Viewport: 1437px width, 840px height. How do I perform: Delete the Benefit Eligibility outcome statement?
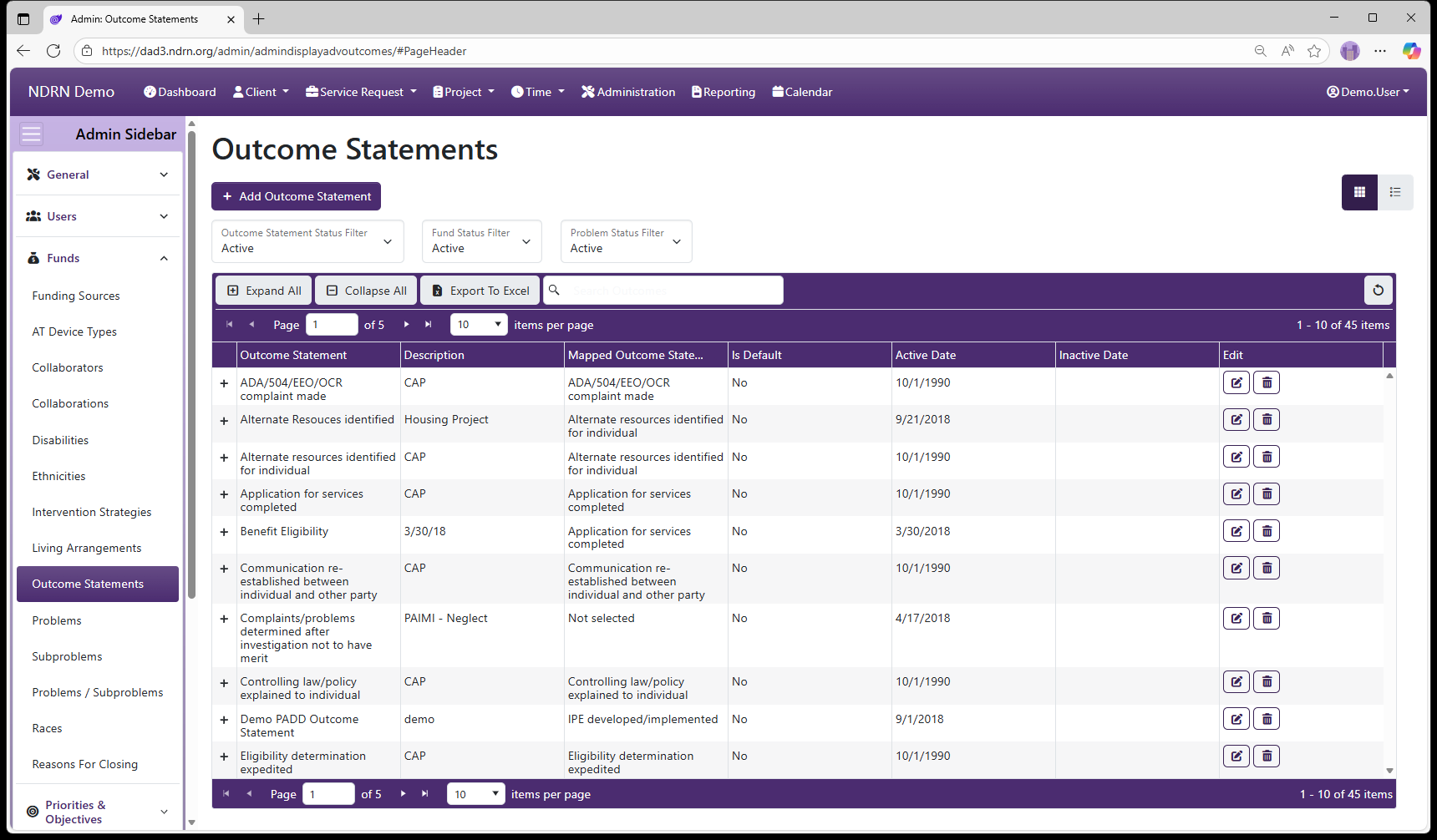click(1267, 531)
